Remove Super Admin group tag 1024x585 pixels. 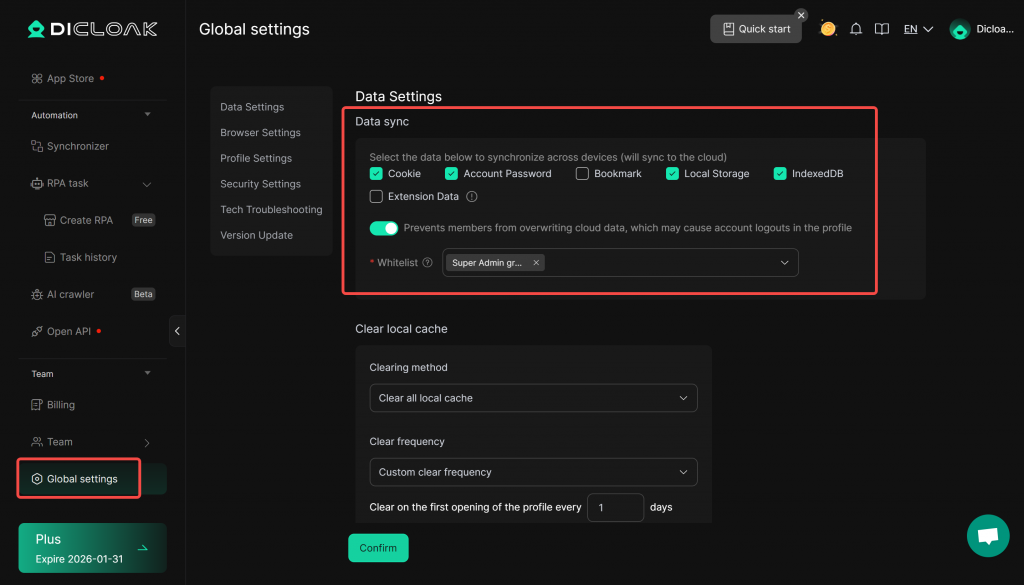point(536,263)
